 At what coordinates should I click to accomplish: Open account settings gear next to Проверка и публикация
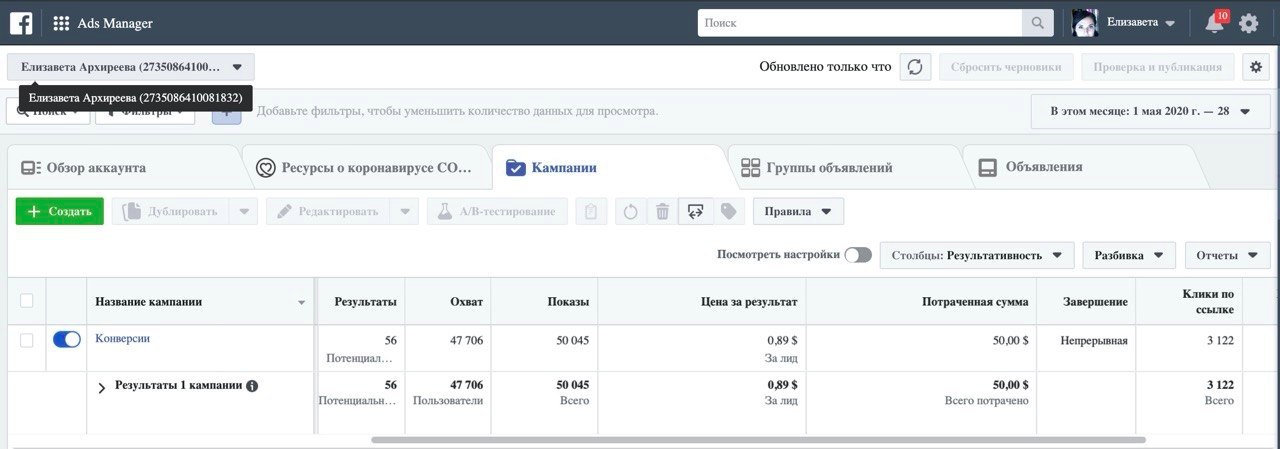[x=1256, y=67]
